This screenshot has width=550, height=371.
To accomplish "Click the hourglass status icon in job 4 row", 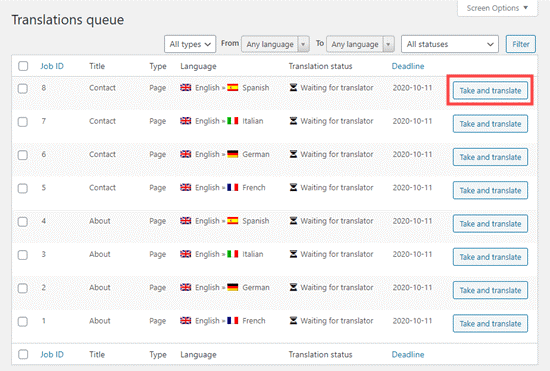I will tap(293, 221).
